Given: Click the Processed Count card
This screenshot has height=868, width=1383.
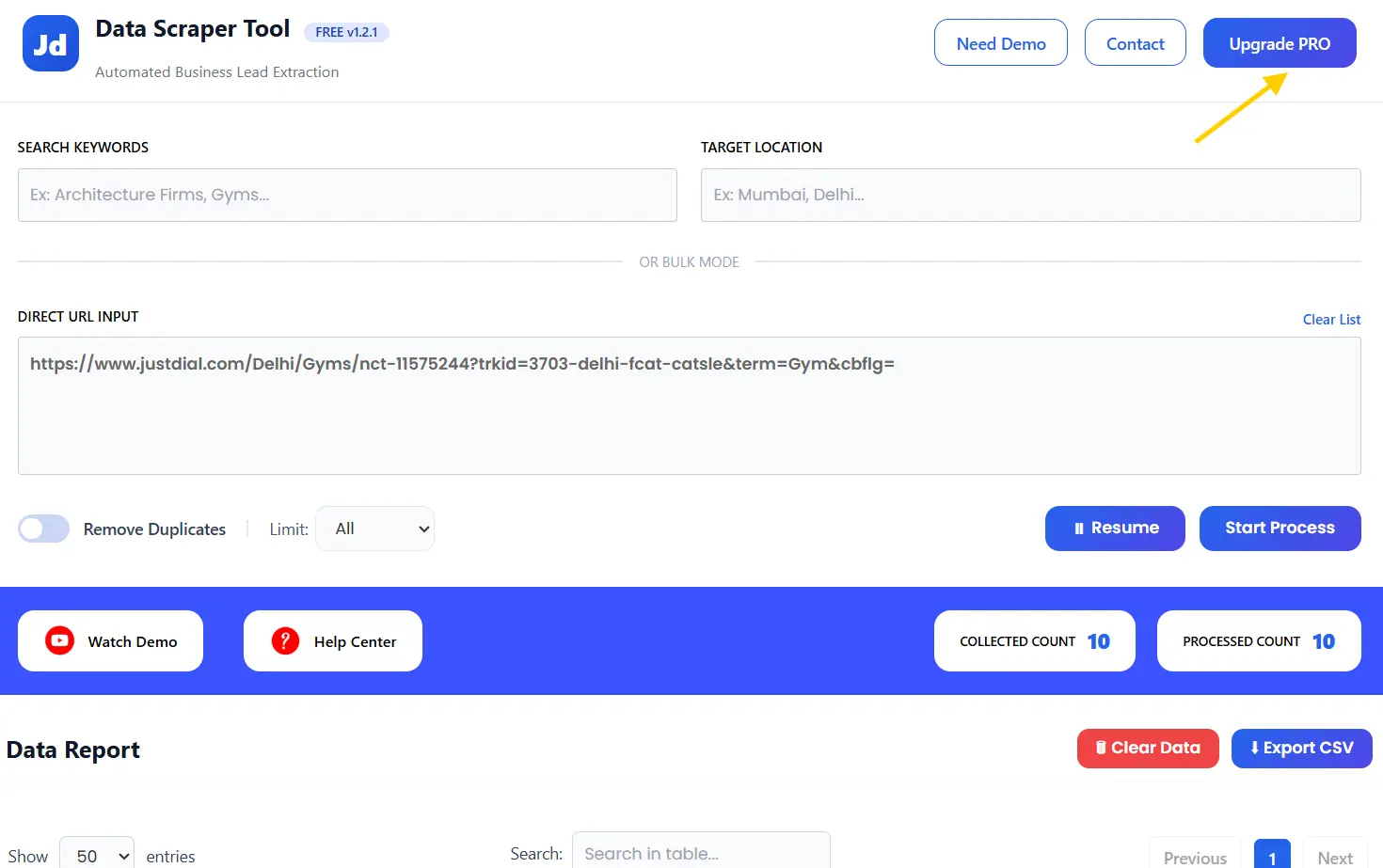Looking at the screenshot, I should [1259, 641].
